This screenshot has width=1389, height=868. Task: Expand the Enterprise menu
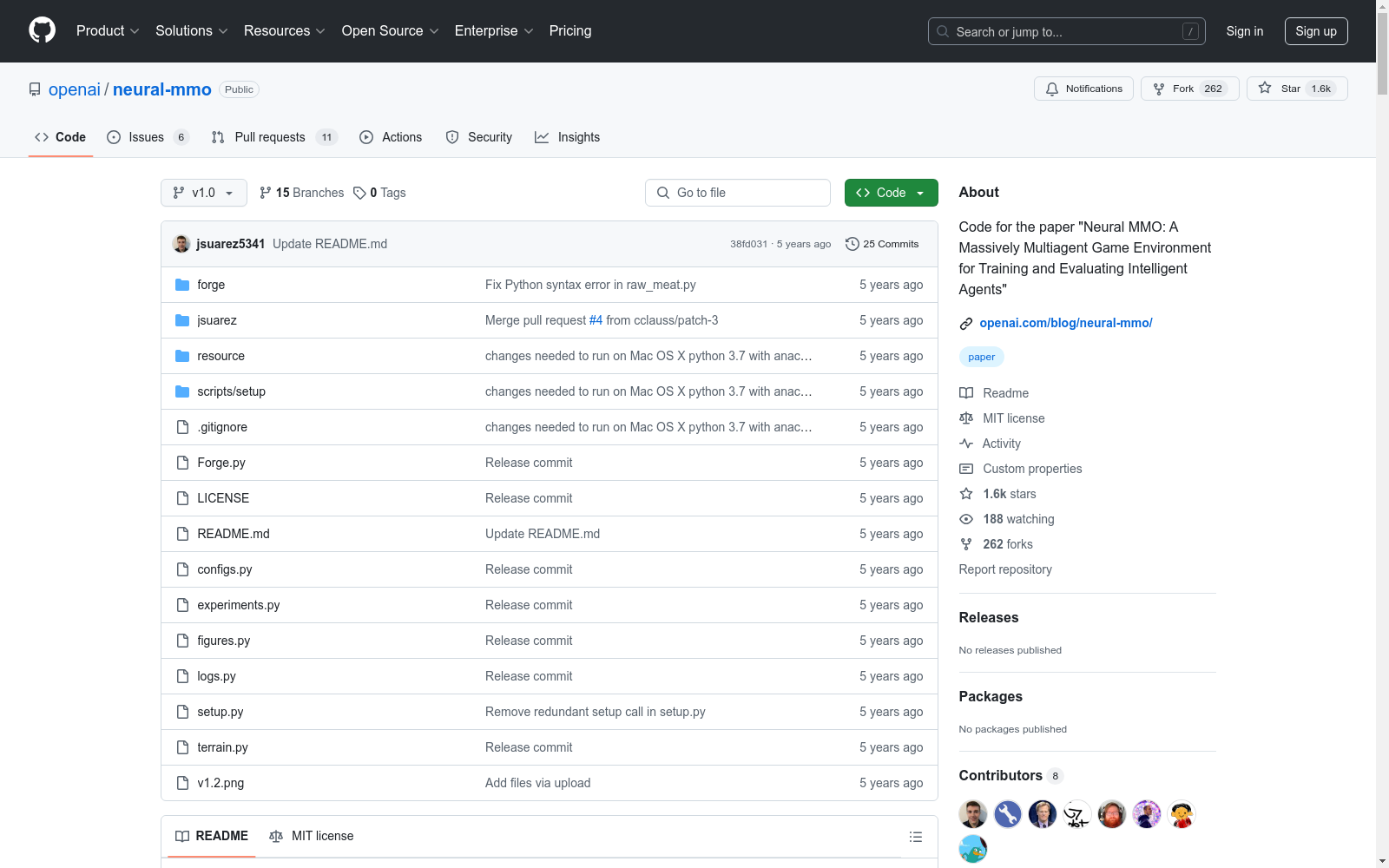tap(494, 30)
